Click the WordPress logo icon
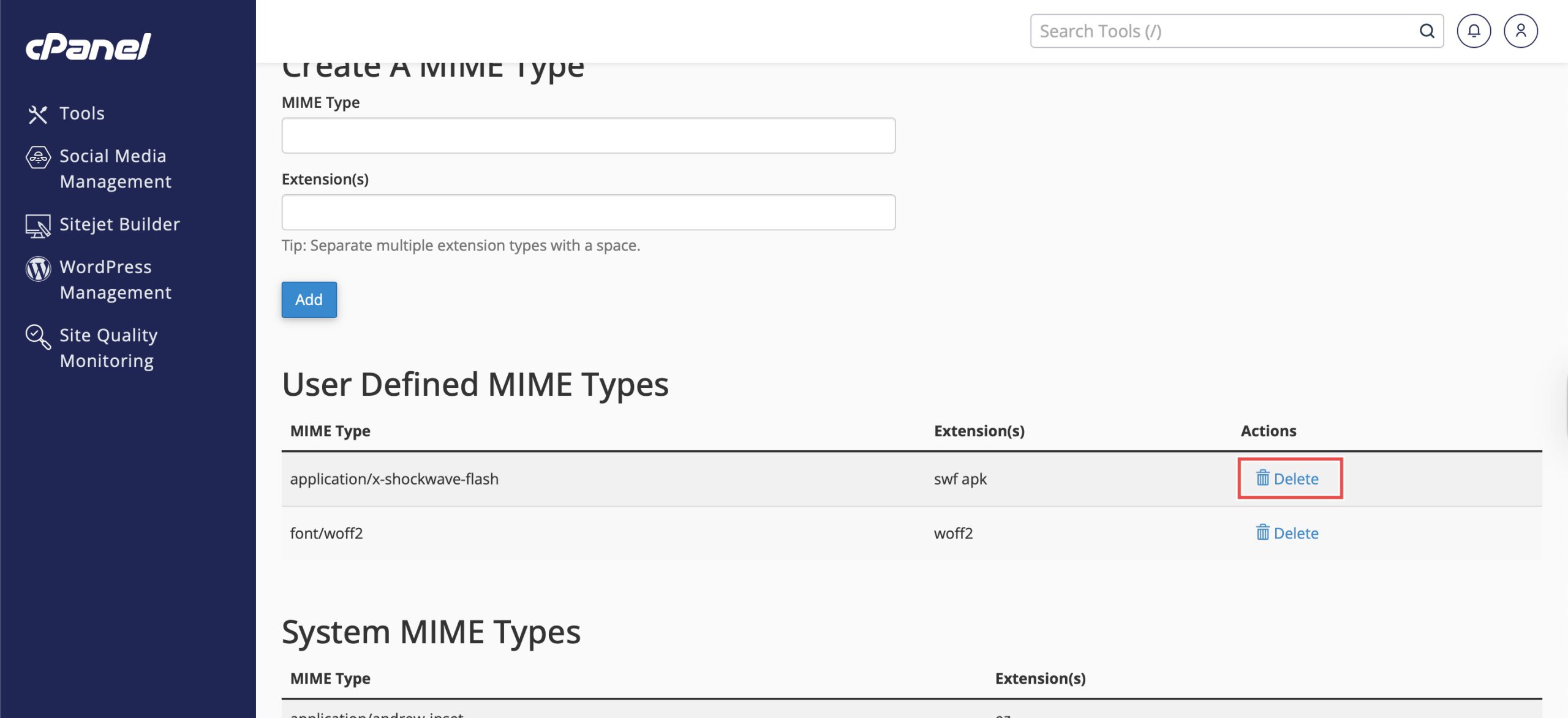The height and width of the screenshot is (718, 1568). coord(38,268)
